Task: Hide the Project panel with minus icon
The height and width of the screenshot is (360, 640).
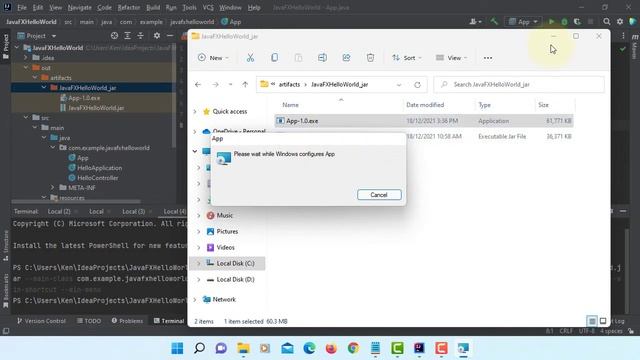Action: [170, 36]
